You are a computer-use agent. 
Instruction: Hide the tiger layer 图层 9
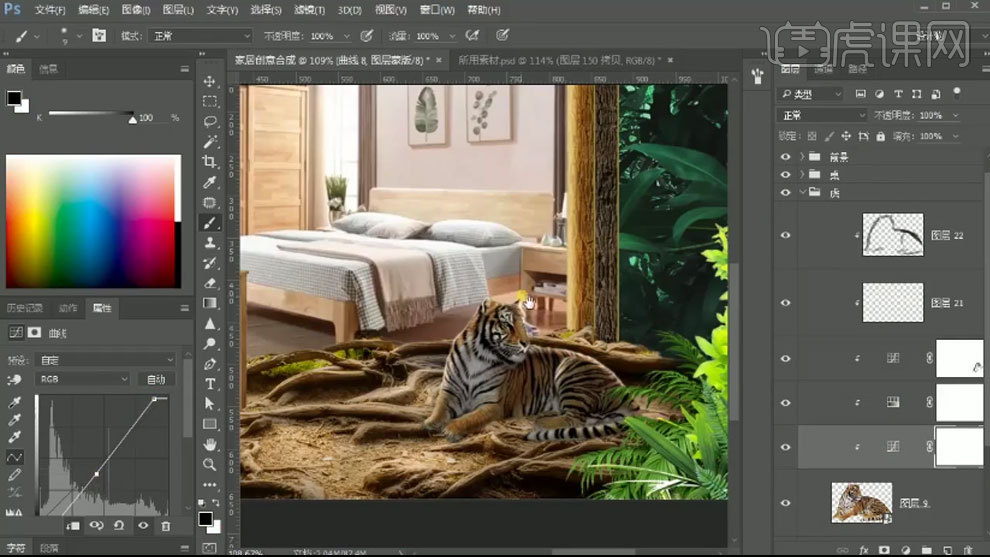pyautogui.click(x=785, y=503)
